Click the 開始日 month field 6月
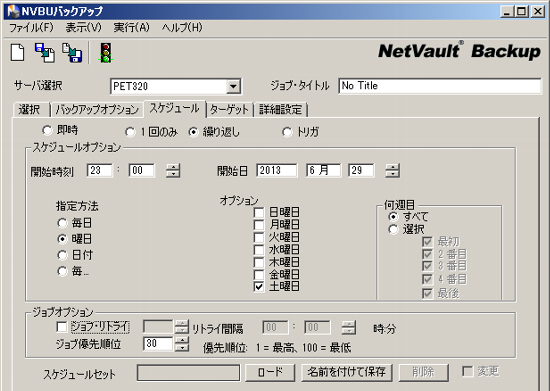 point(323,170)
